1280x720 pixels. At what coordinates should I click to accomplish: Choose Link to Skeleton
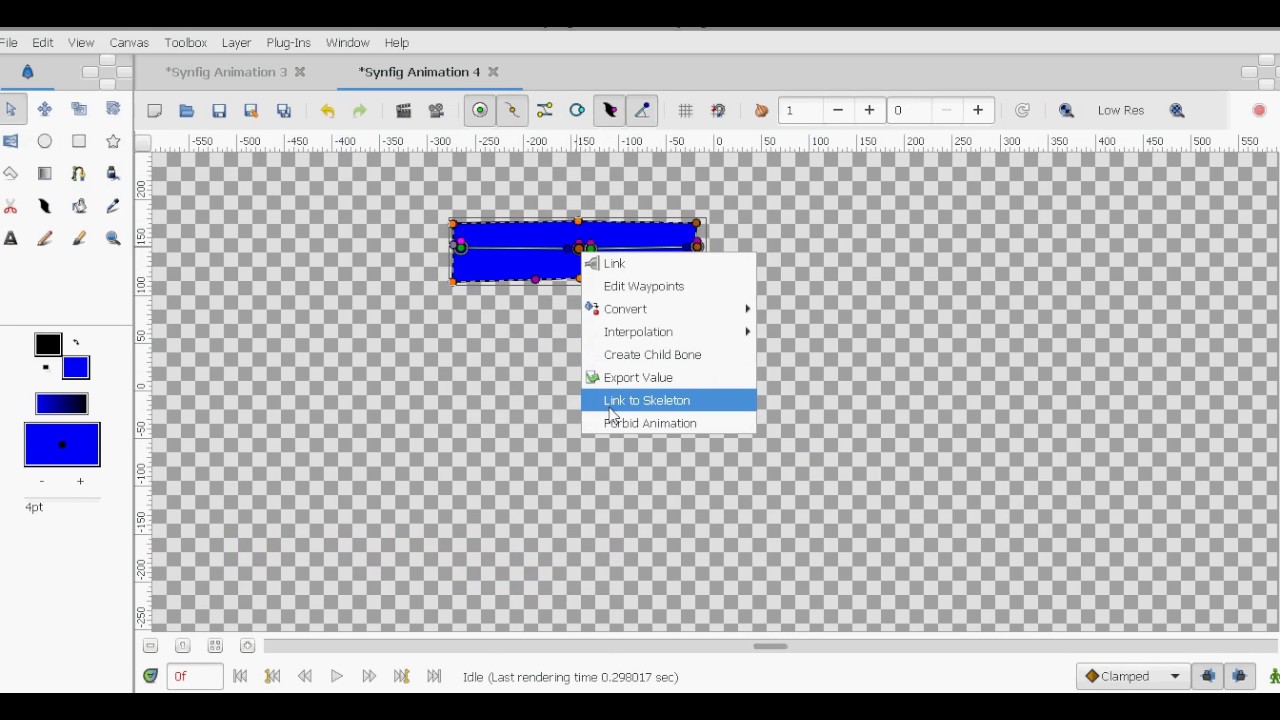coord(669,400)
